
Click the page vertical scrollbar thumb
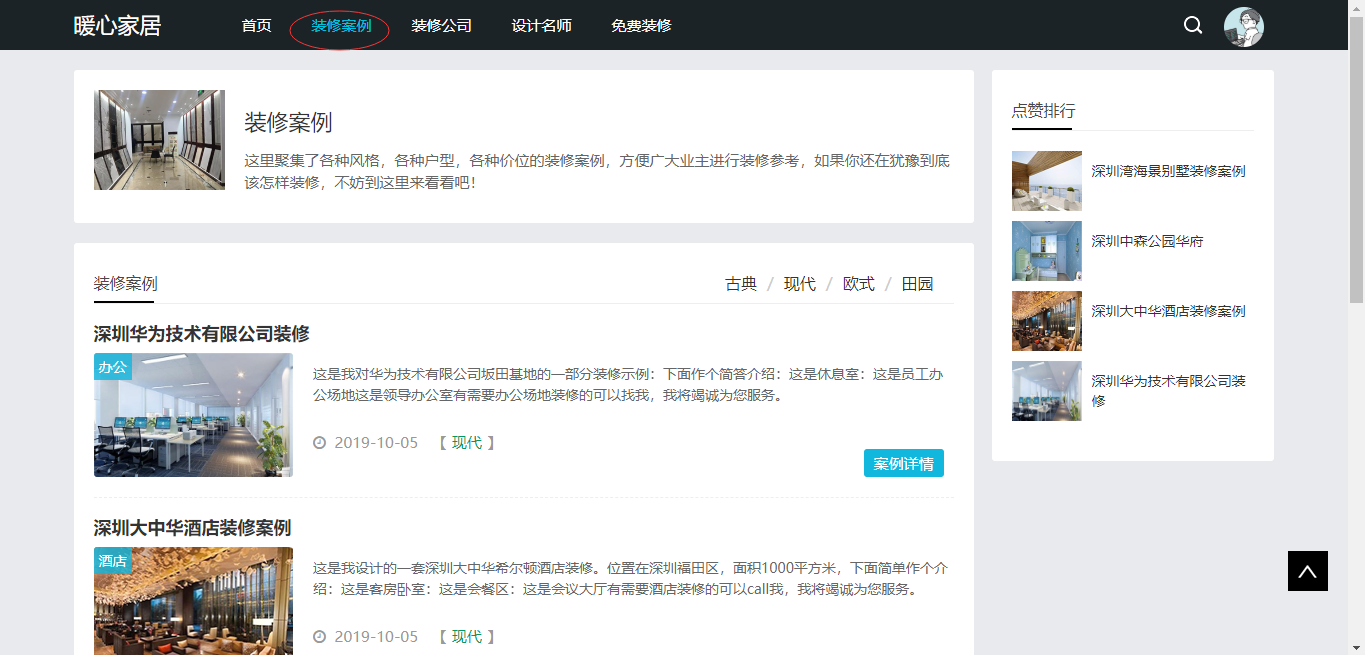(1356, 160)
